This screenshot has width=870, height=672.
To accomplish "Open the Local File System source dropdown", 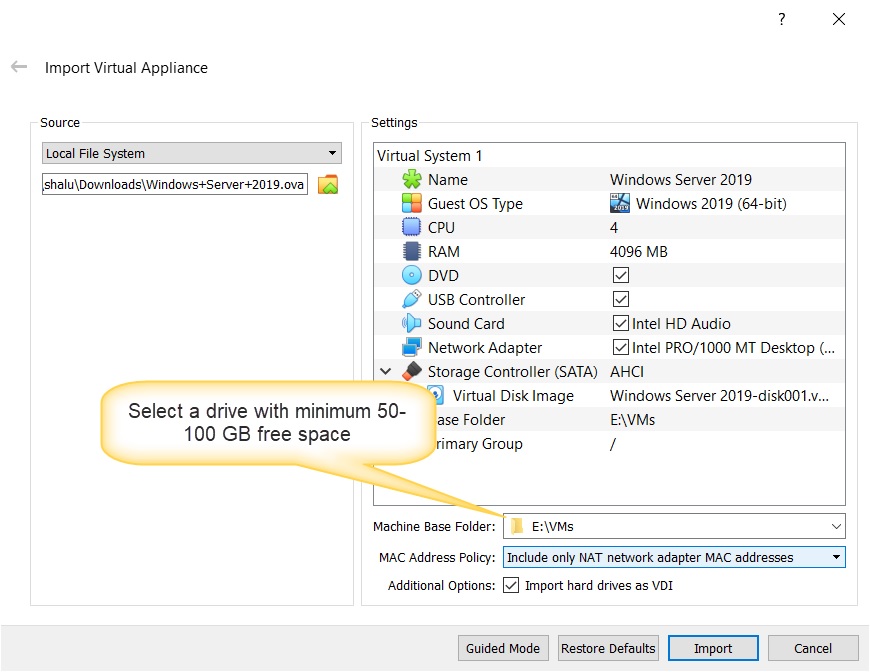I will click(191, 153).
